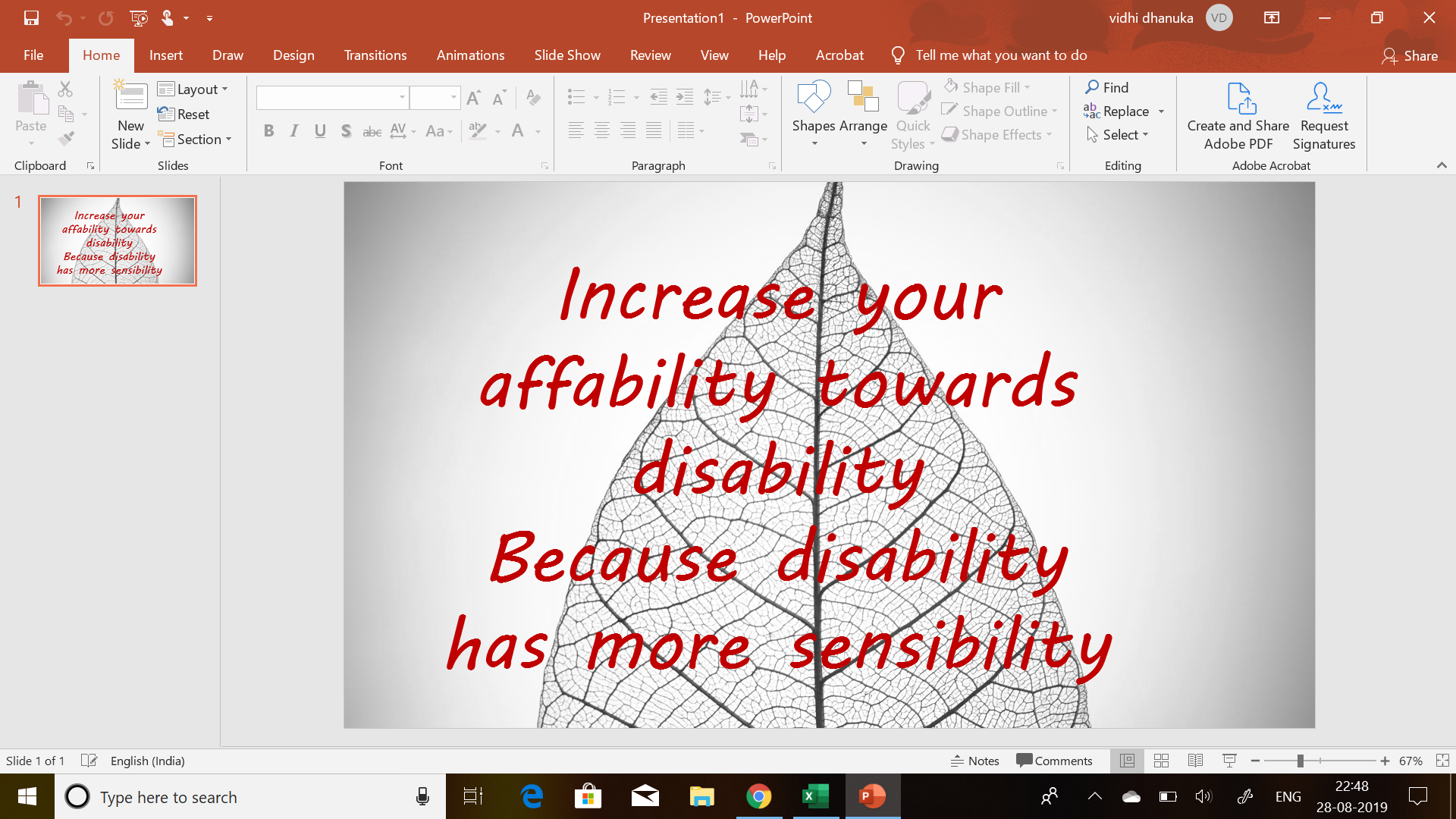Open the Shapes gallery
Viewport: 1456px width, 819px height.
tap(813, 114)
